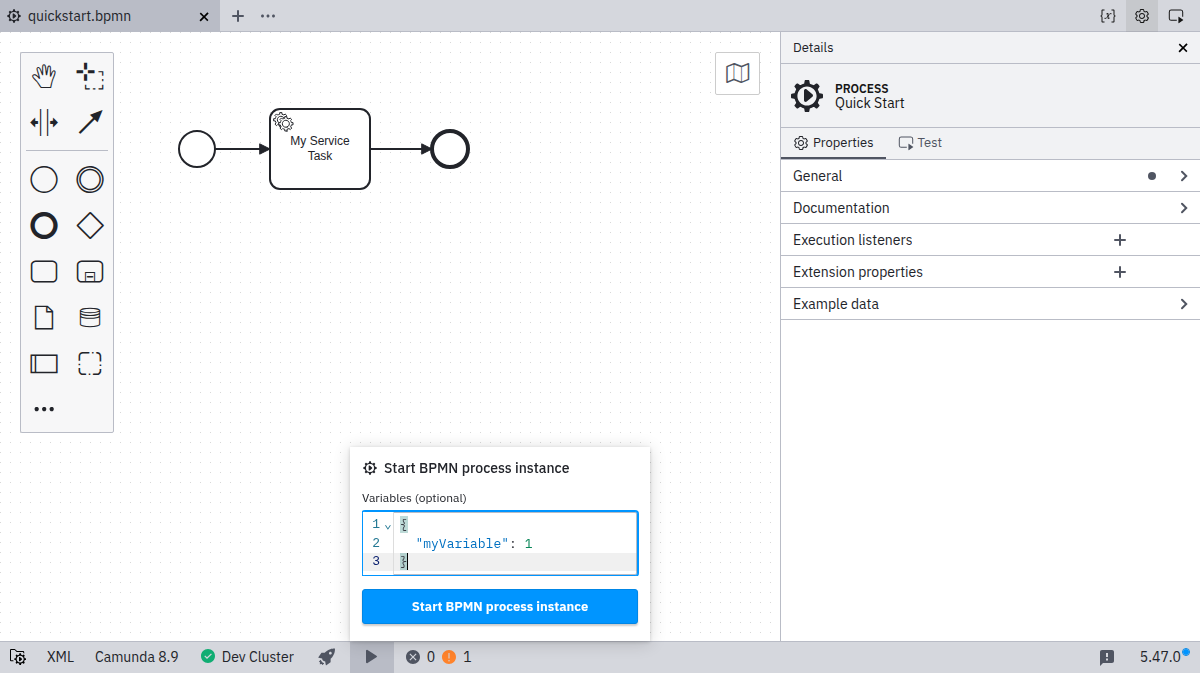Viewport: 1200px width, 673px height.
Task: Select the start event in the diagram
Action: [x=197, y=149]
